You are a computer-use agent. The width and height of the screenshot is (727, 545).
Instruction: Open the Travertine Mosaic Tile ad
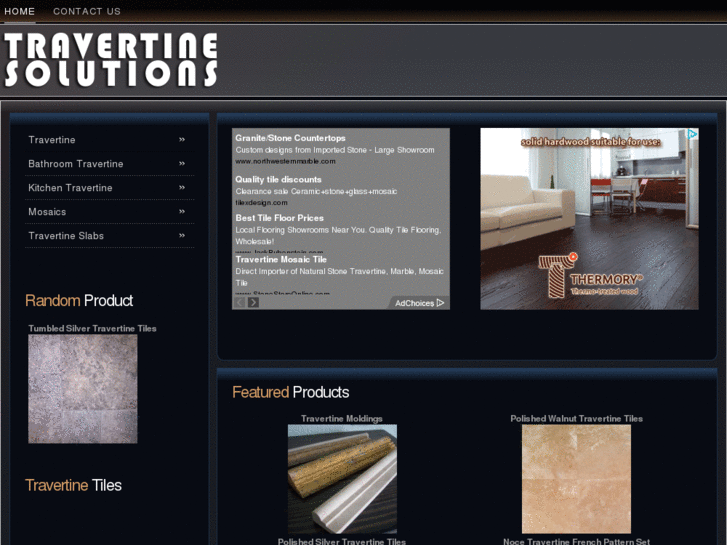coord(281,260)
